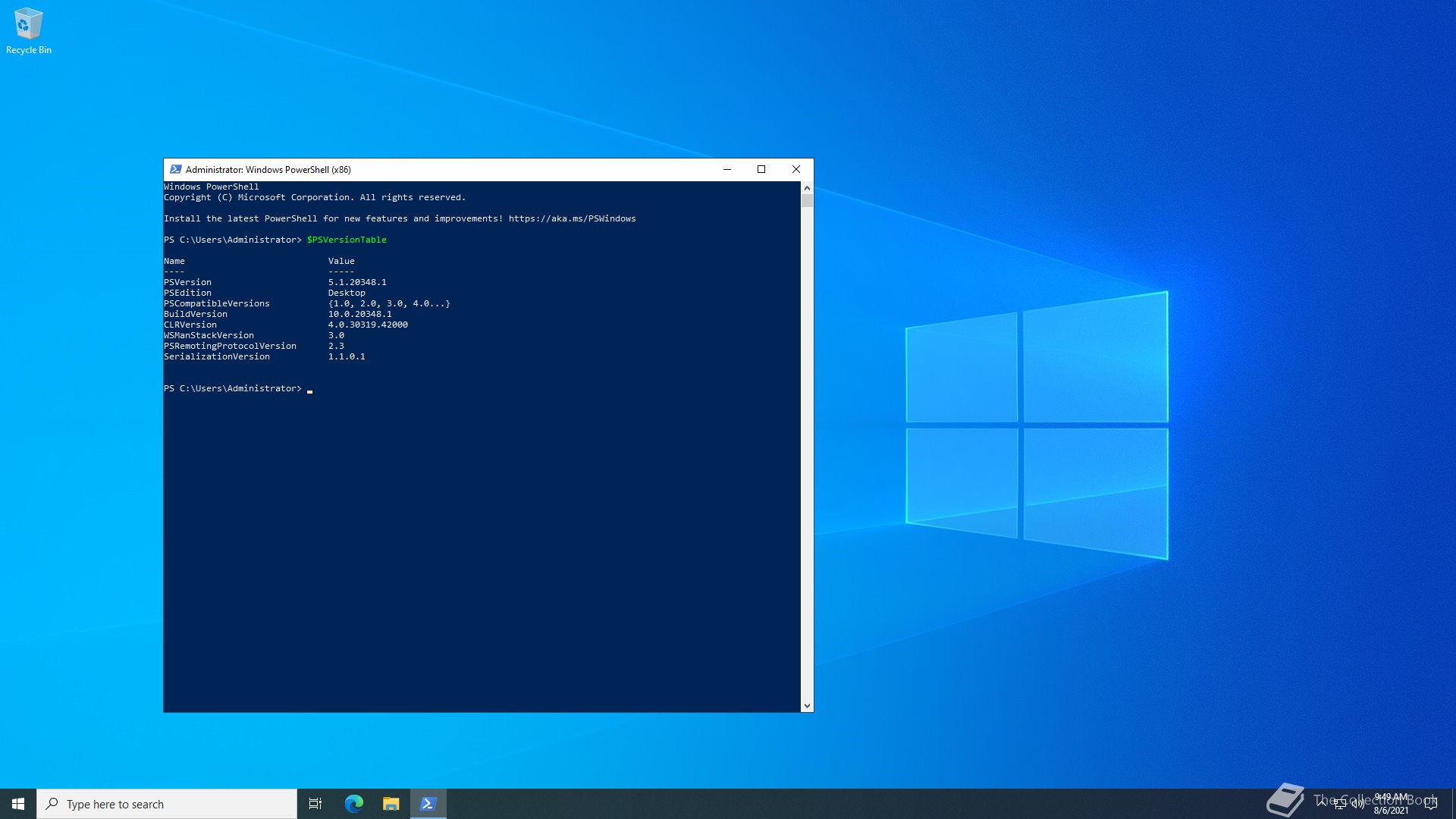Image resolution: width=1456 pixels, height=819 pixels.
Task: Click the PSCompatibleVersions row label
Action: tap(217, 303)
